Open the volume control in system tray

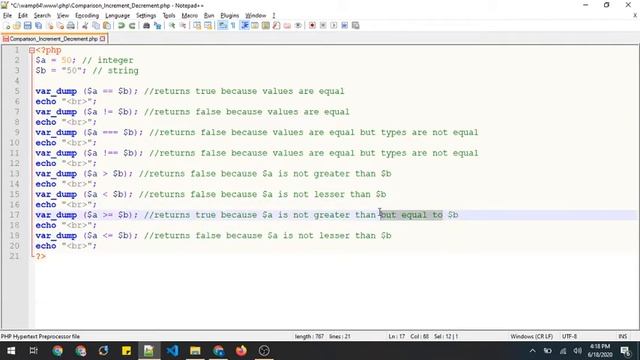577,351
